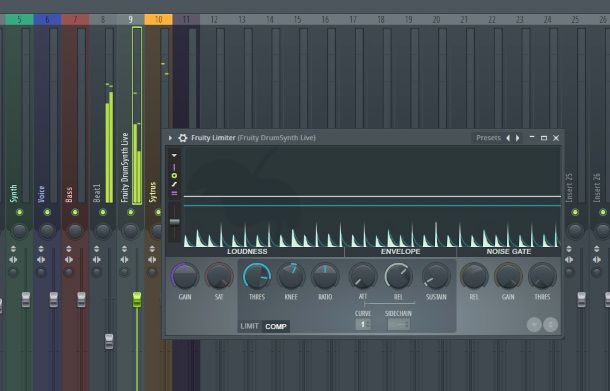Screen dimensions: 610x391
Task: Click the green Fruity DrumSynth Live volume fader
Action: pyautogui.click(x=137, y=299)
